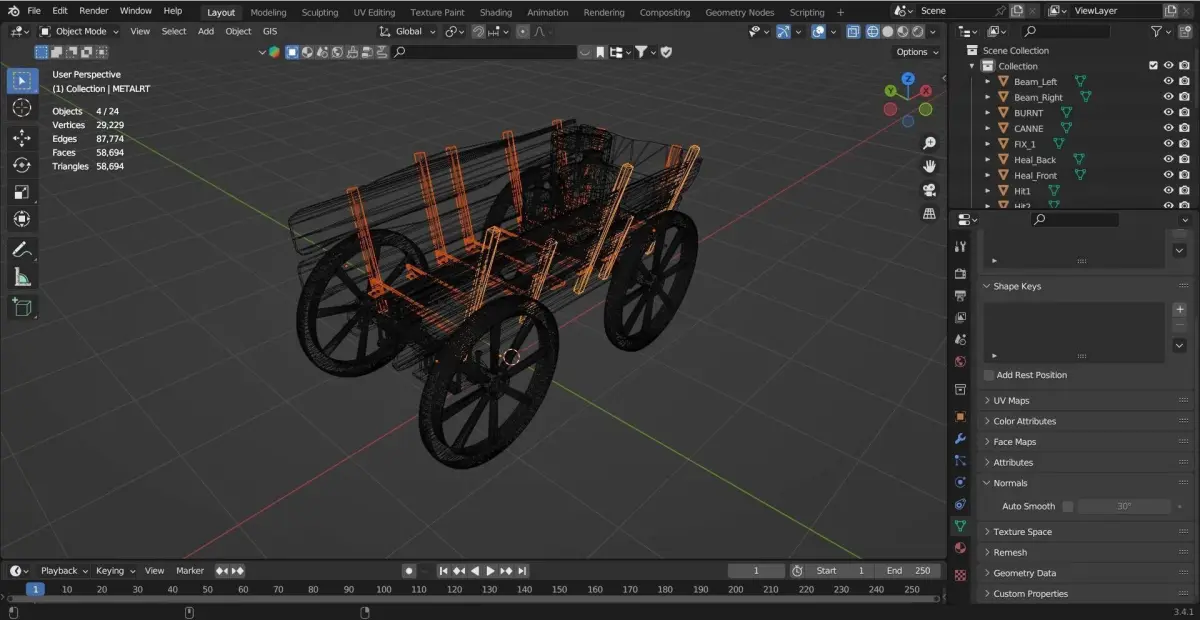Open GIS menu in viewport header
Image resolution: width=1200 pixels, height=620 pixels.
tap(270, 31)
